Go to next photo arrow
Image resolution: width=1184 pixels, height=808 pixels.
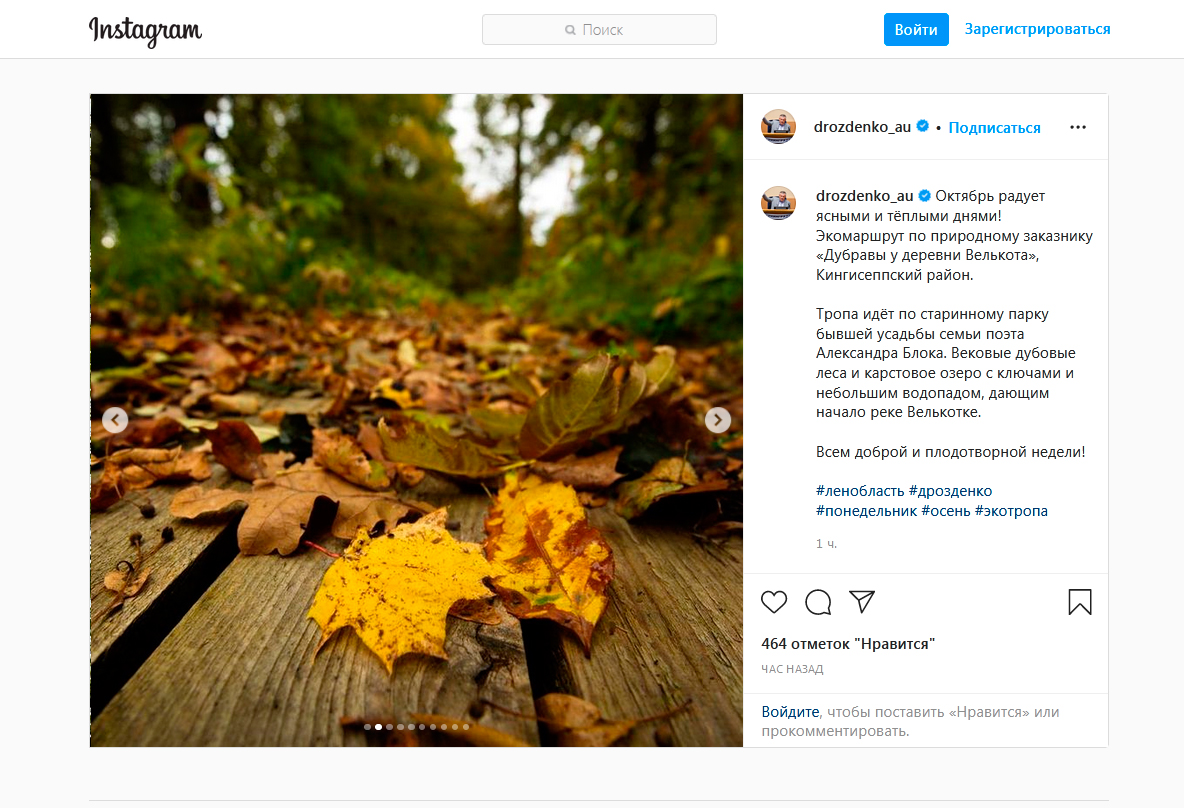(718, 420)
